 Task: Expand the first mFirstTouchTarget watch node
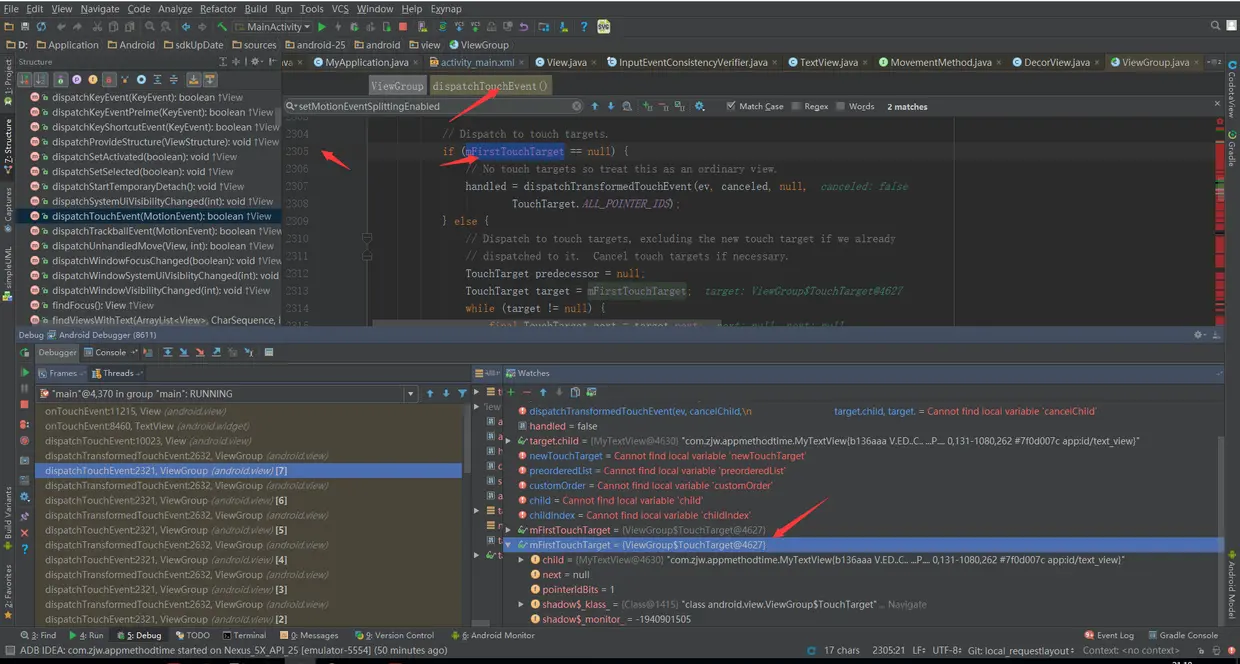click(508, 530)
